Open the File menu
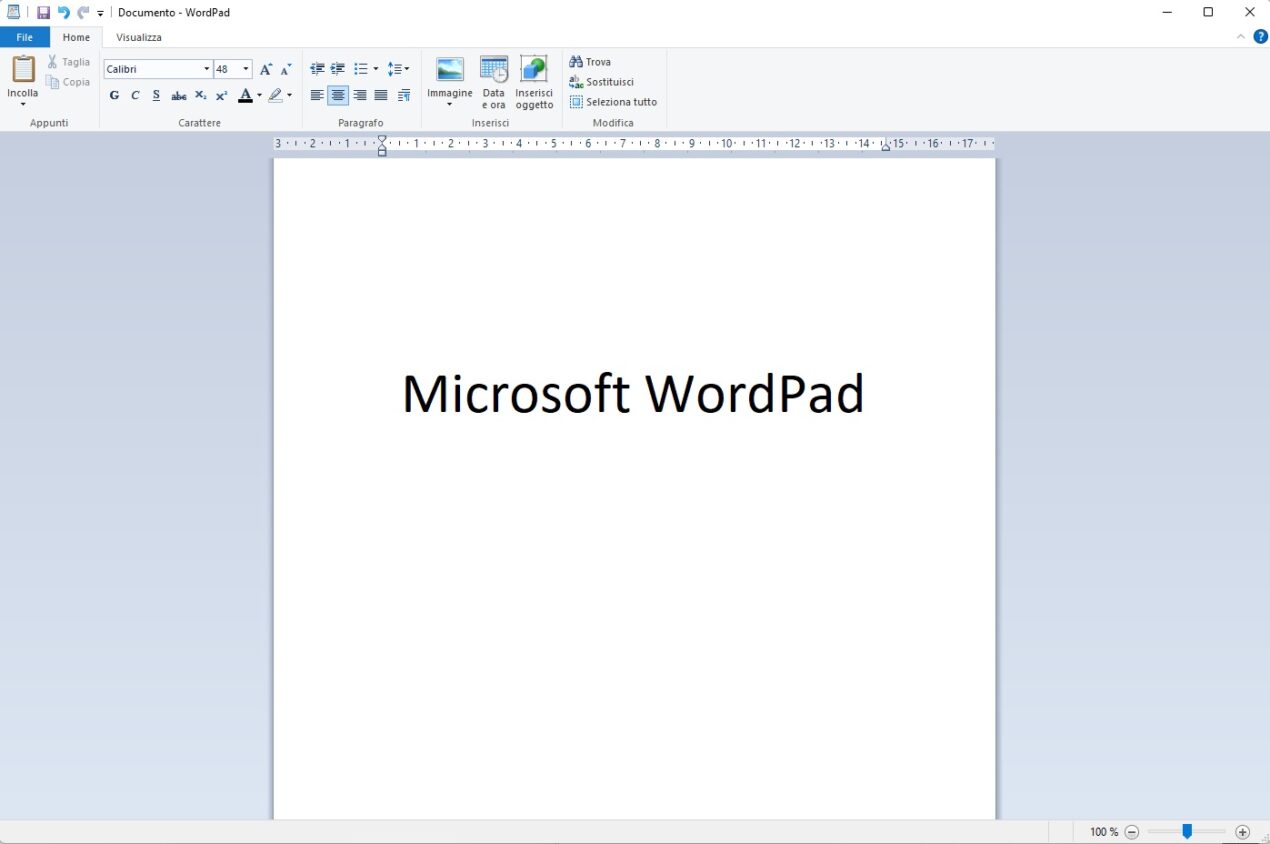Screen dimensions: 1270x844 (24, 37)
